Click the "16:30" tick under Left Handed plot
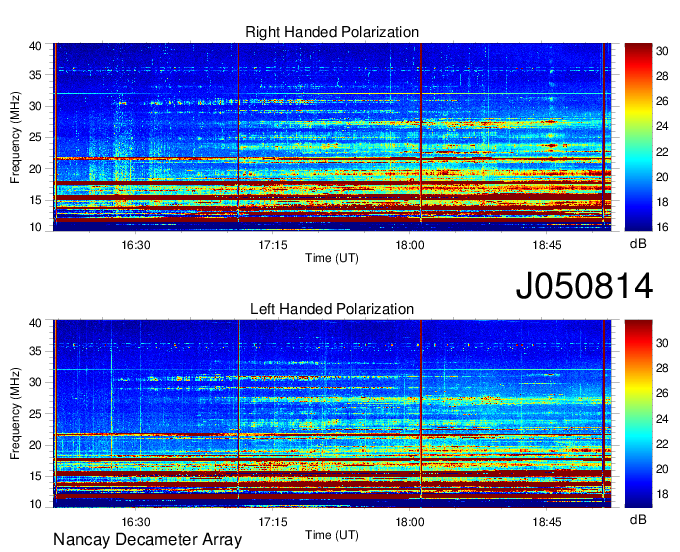 pyautogui.click(x=136, y=522)
